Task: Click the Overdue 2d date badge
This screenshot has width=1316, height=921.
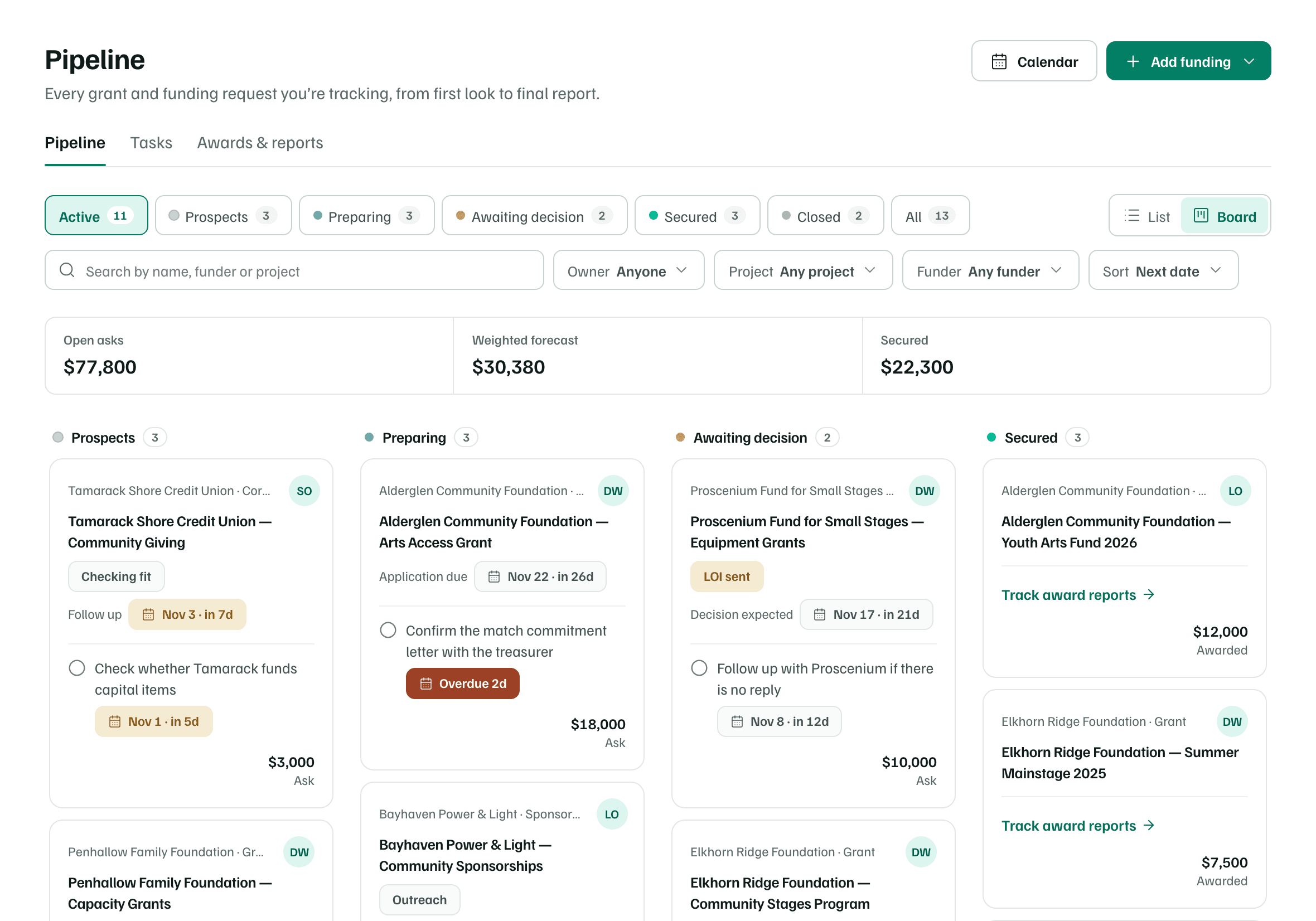Action: click(x=462, y=683)
